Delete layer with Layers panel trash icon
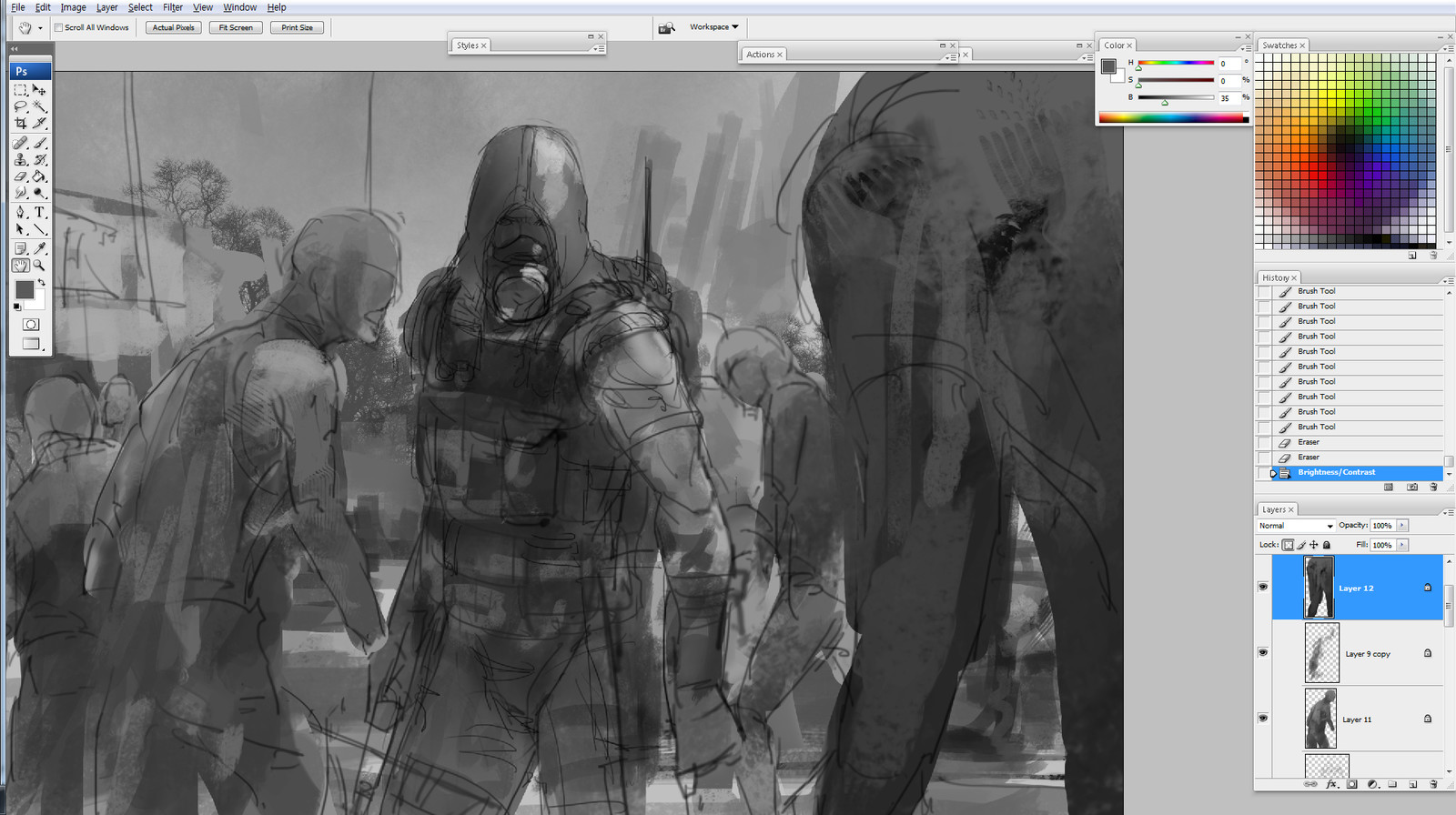The height and width of the screenshot is (815, 1456). (1433, 784)
